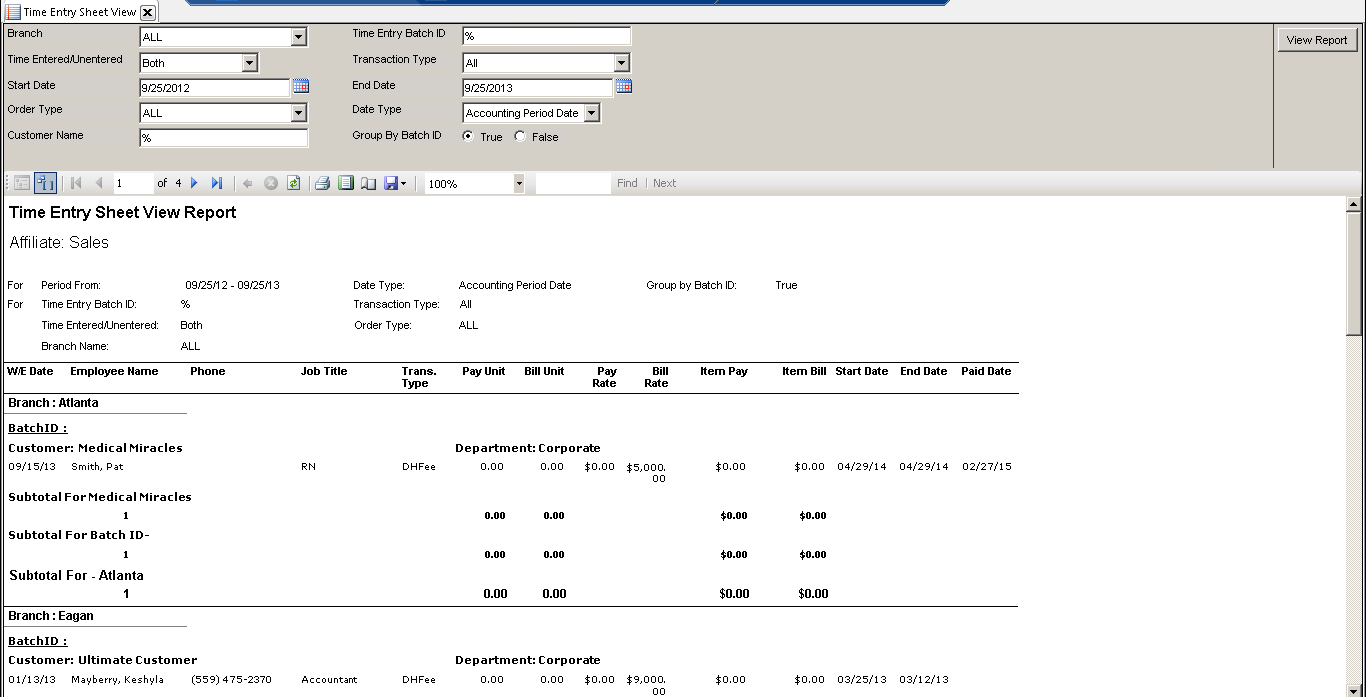Expand the Branch dropdown

click(x=298, y=37)
